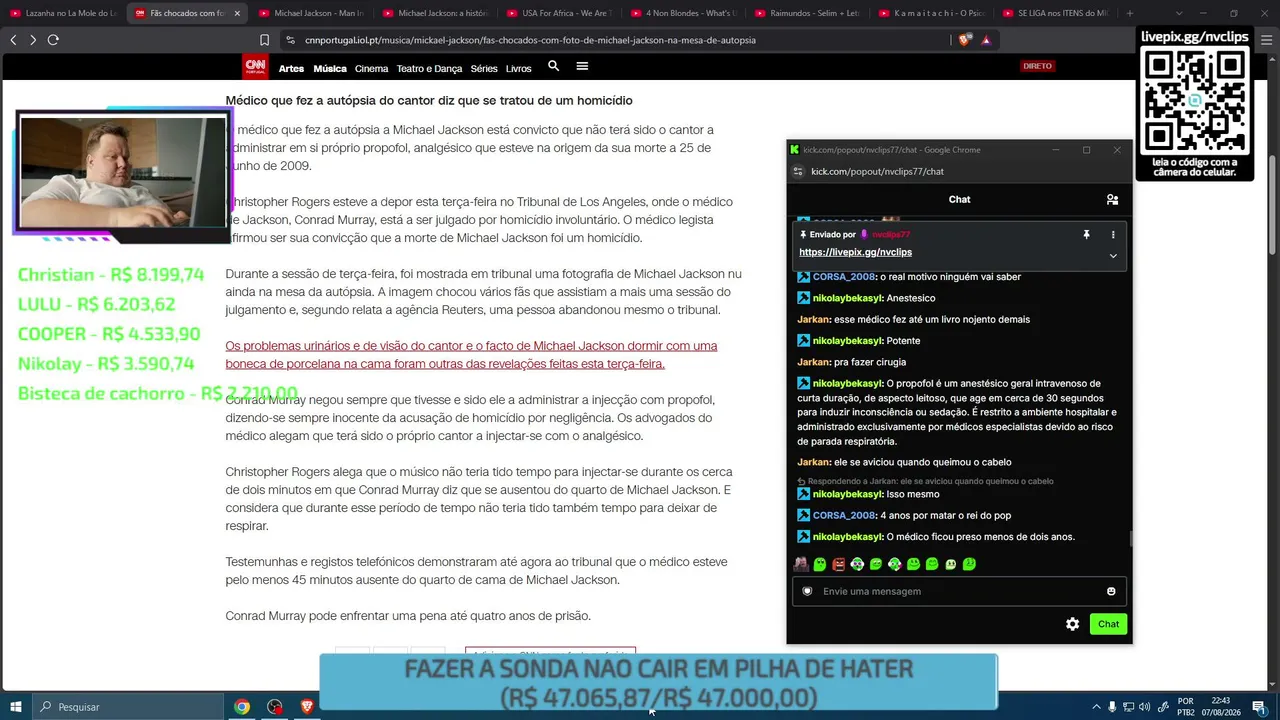Open the Livros section in the CNN menu
The width and height of the screenshot is (1280, 720).
tap(518, 68)
